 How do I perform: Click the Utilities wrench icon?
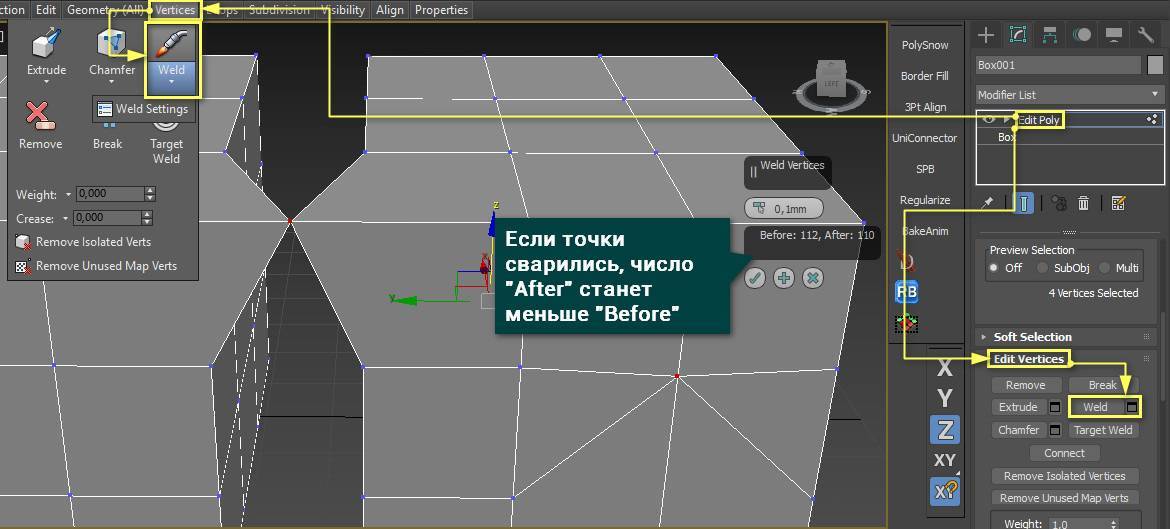(1146, 35)
